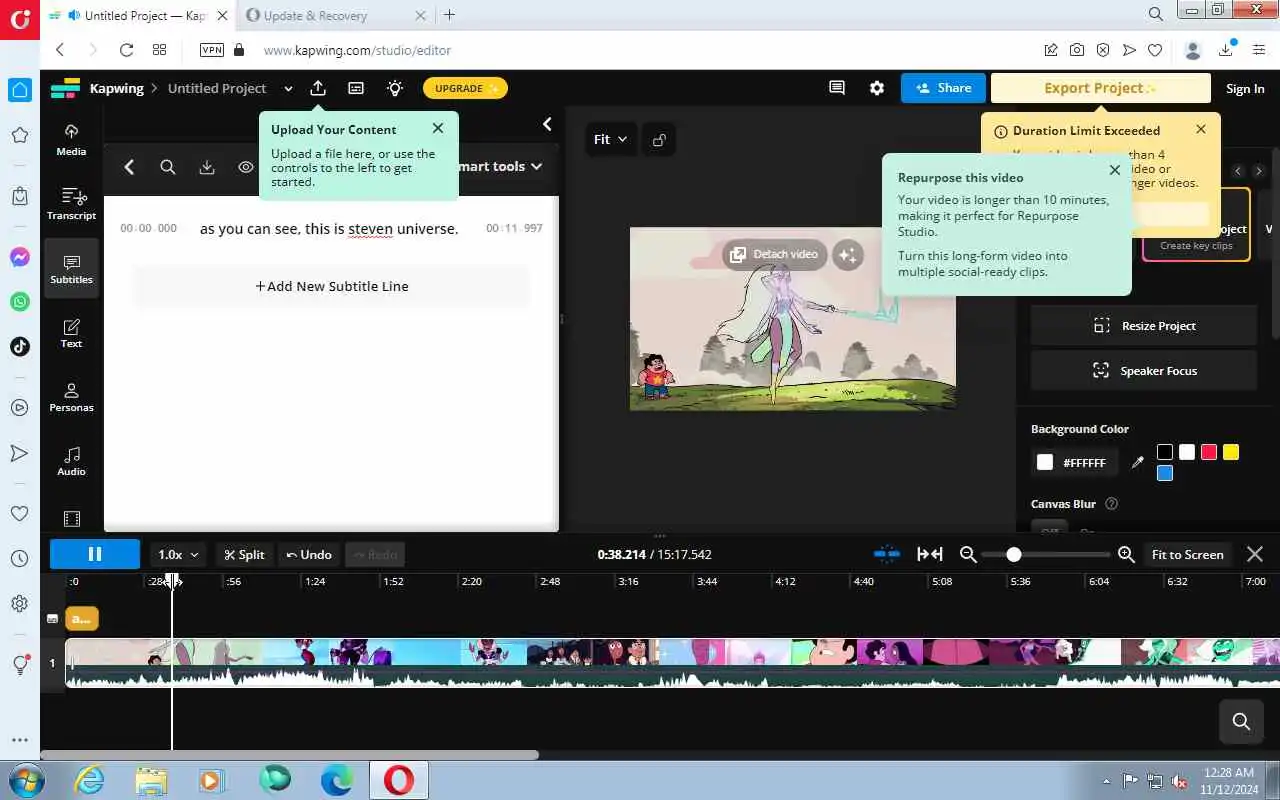The image size is (1280, 800).
Task: Zoom out the timeline
Action: point(967,554)
